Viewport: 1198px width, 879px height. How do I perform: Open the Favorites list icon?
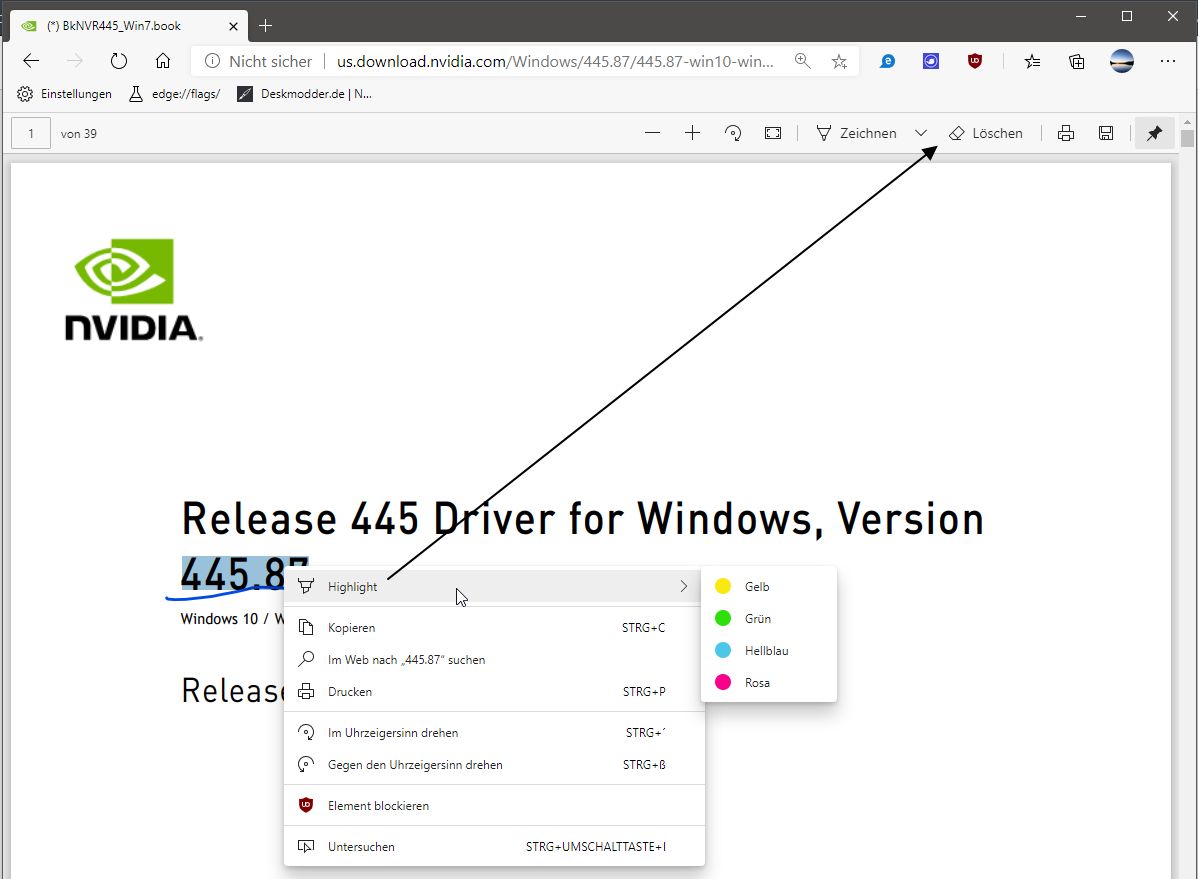tap(1032, 61)
